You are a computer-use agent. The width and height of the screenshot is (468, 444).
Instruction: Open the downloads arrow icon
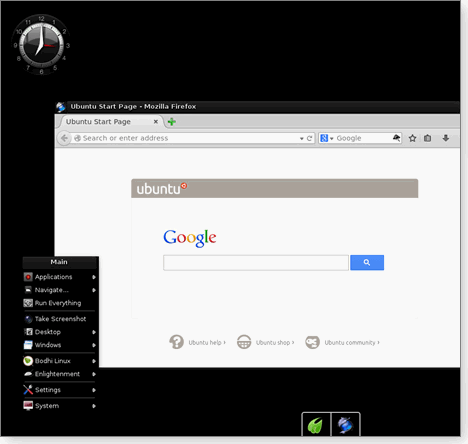point(446,138)
